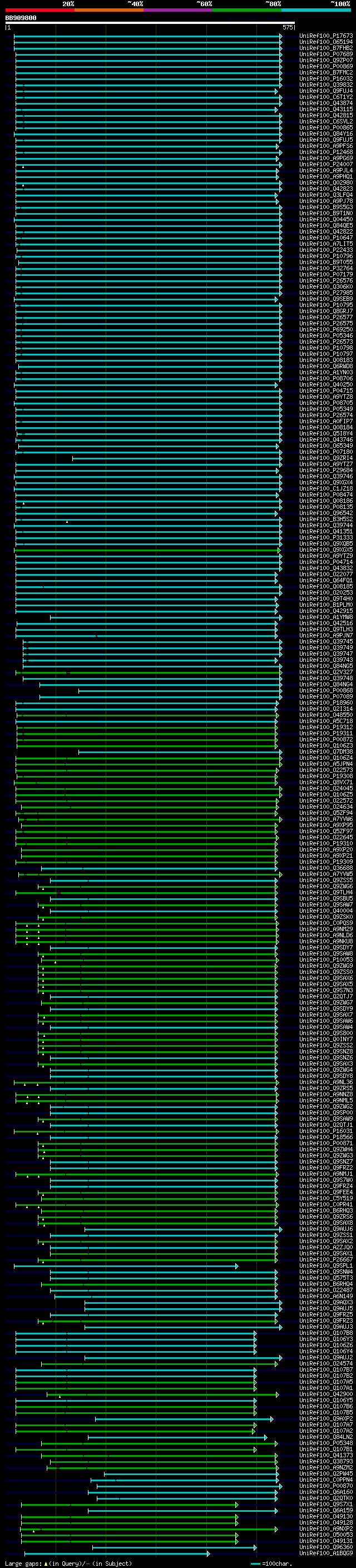Click label UniRef100_Q9AUJ2
This screenshot has width=356, height=1568.
(x=326, y=1357)
